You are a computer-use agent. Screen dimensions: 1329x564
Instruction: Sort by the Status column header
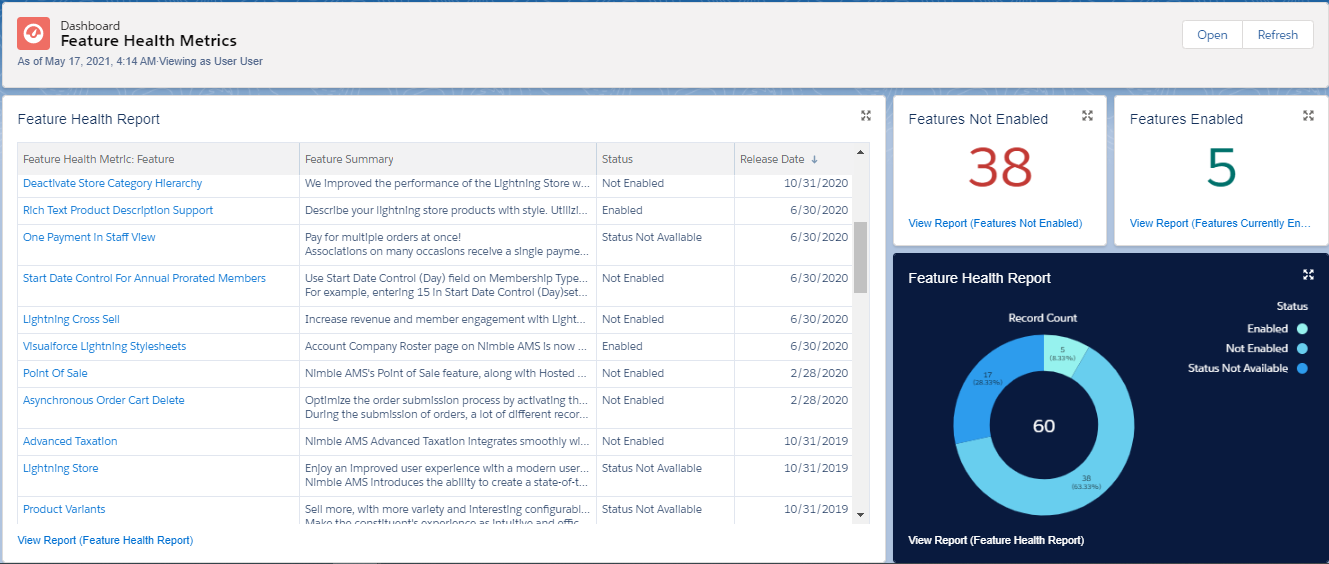pos(617,159)
